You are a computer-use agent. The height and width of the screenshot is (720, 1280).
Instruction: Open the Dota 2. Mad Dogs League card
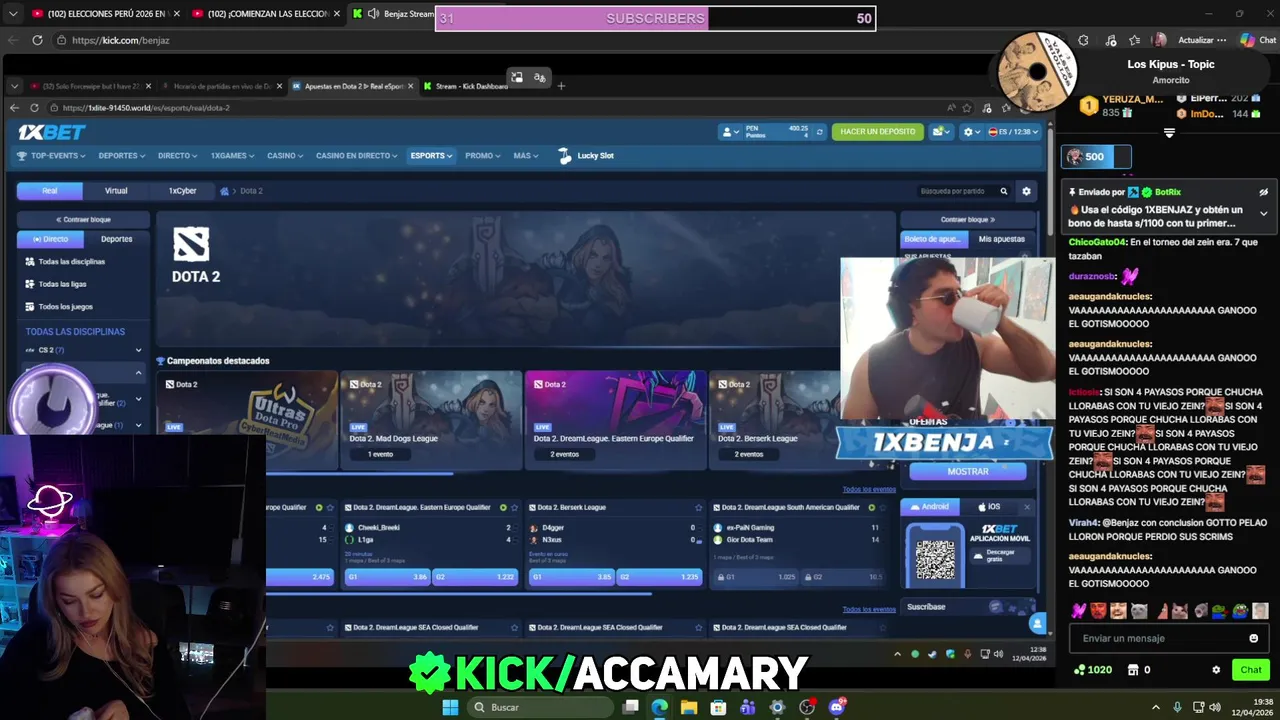tap(431, 420)
